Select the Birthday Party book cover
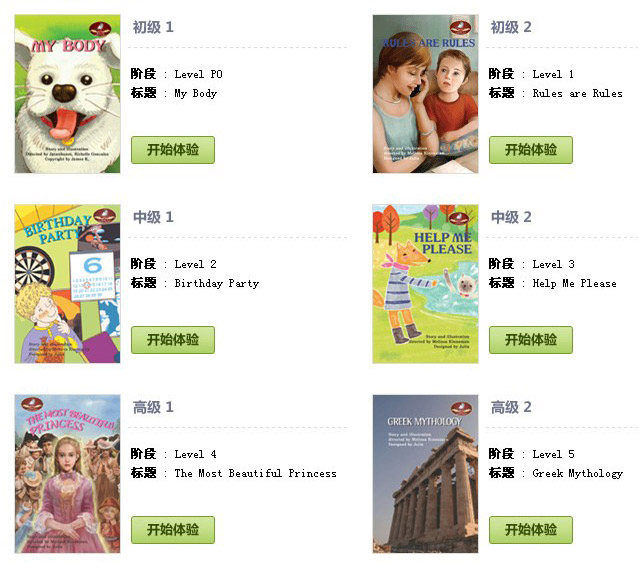 click(x=68, y=284)
